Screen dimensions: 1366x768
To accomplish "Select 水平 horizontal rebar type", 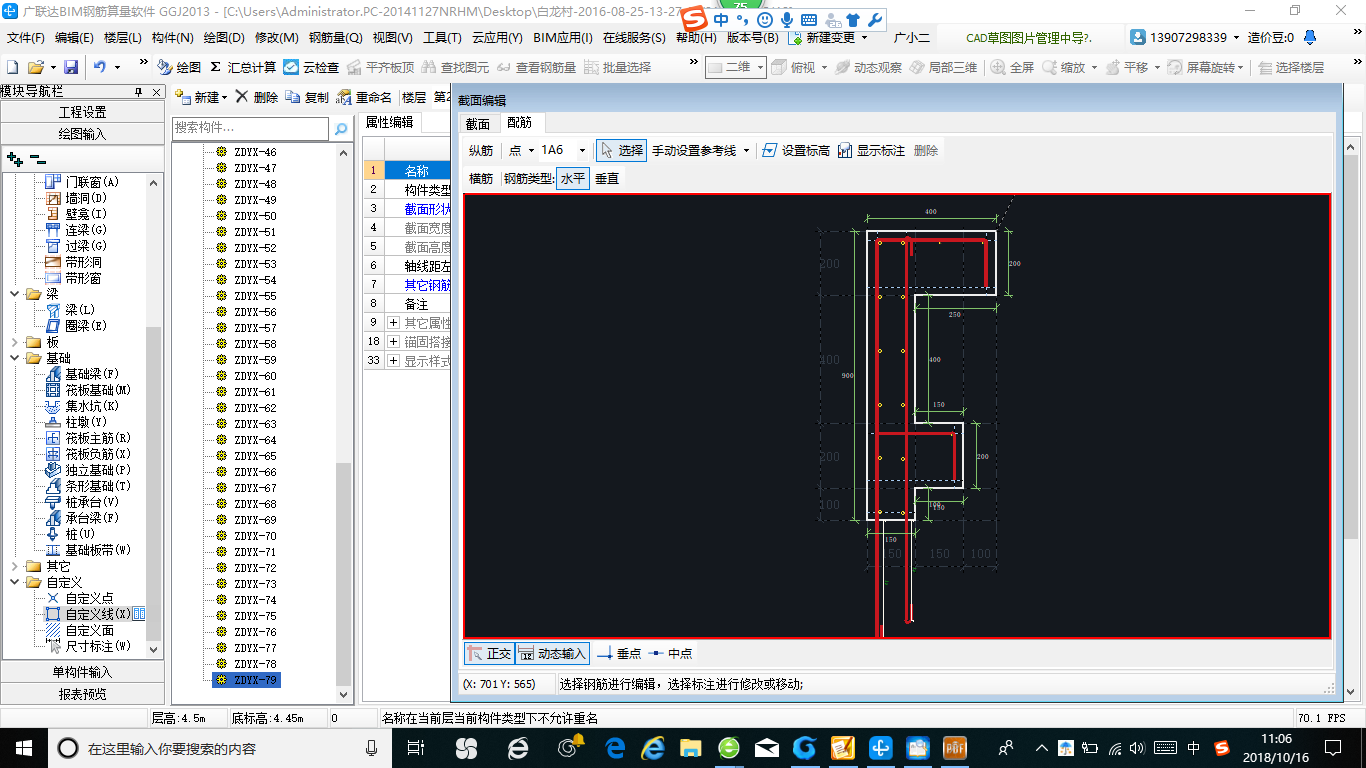I will point(573,178).
